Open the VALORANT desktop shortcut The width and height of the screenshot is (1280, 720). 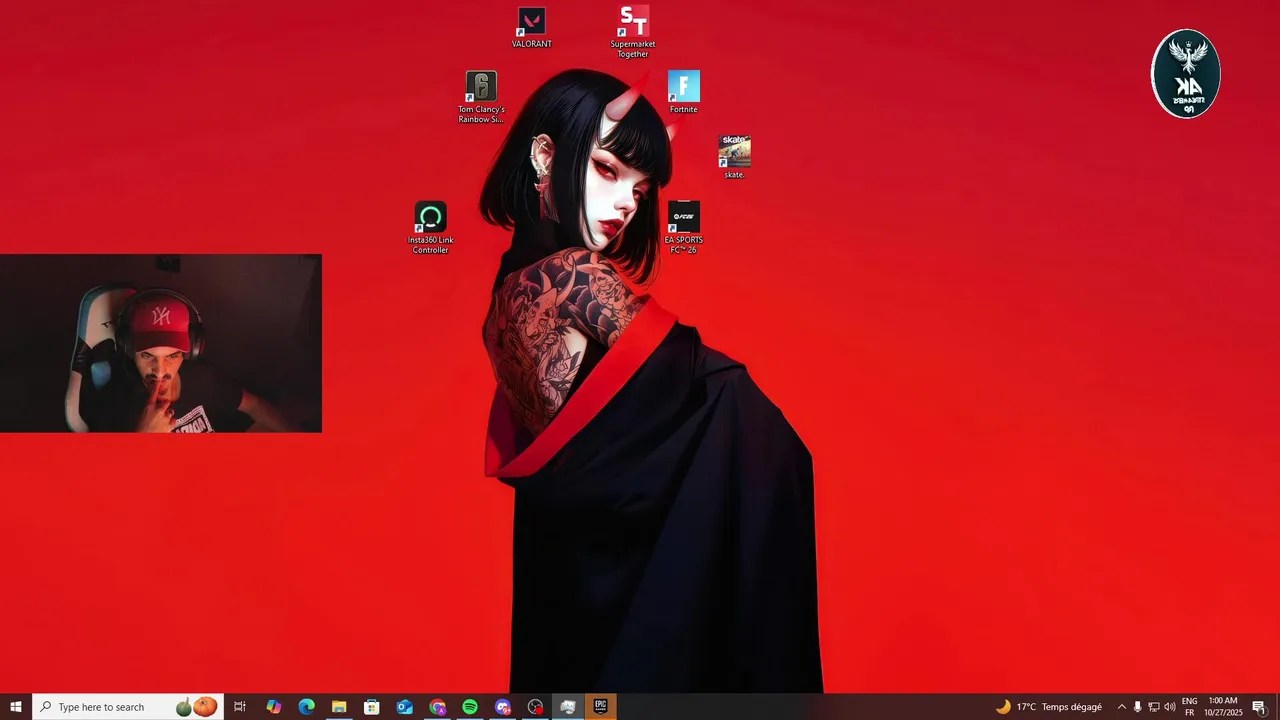click(531, 27)
